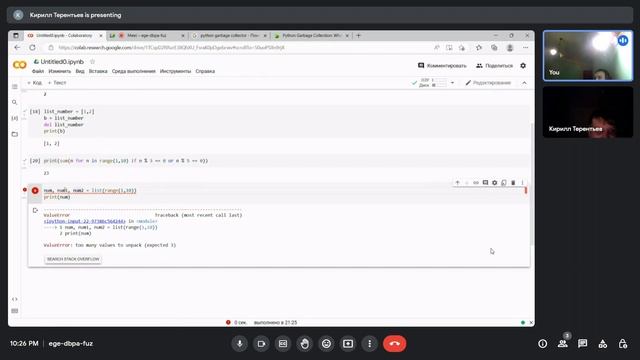The height and width of the screenshot is (360, 640).
Task: Open a new browser tab with plus
Action: tap(358, 36)
